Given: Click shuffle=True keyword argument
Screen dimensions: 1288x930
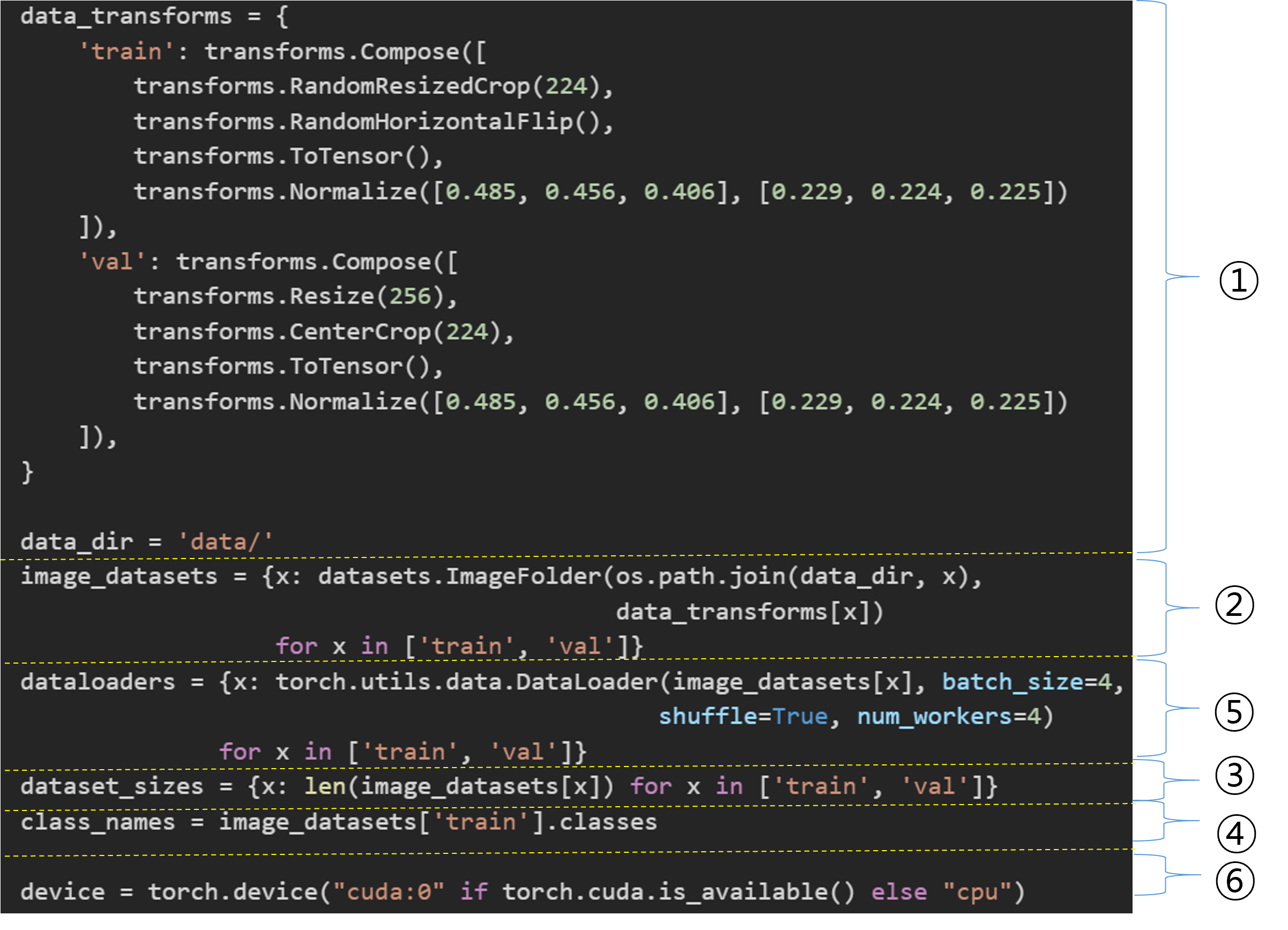Looking at the screenshot, I should (743, 717).
